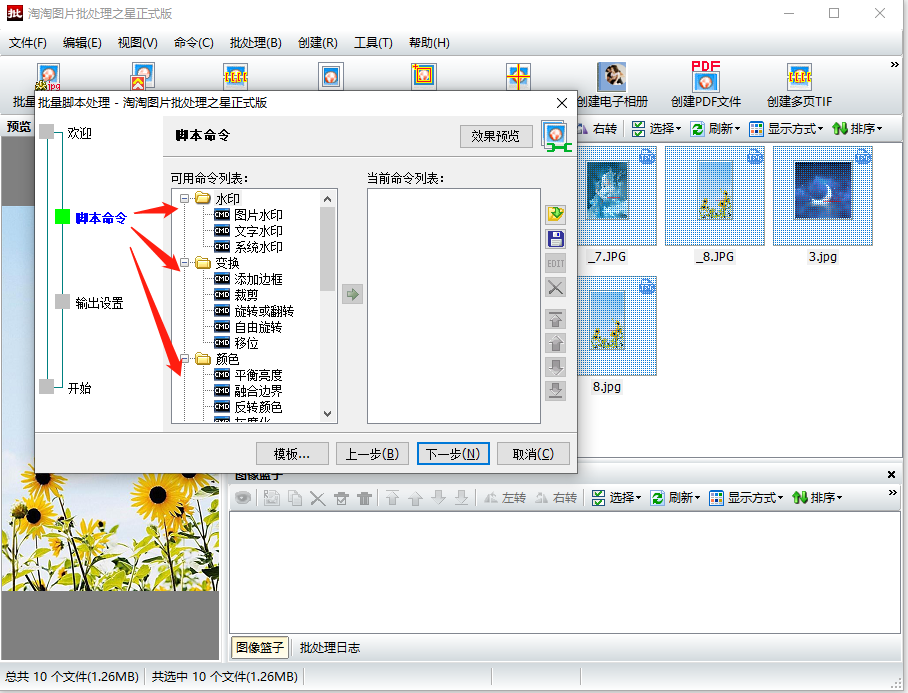Screen dimensions: 908x693
Task: Click the 创建多页TIF toolbar icon
Action: 799,76
